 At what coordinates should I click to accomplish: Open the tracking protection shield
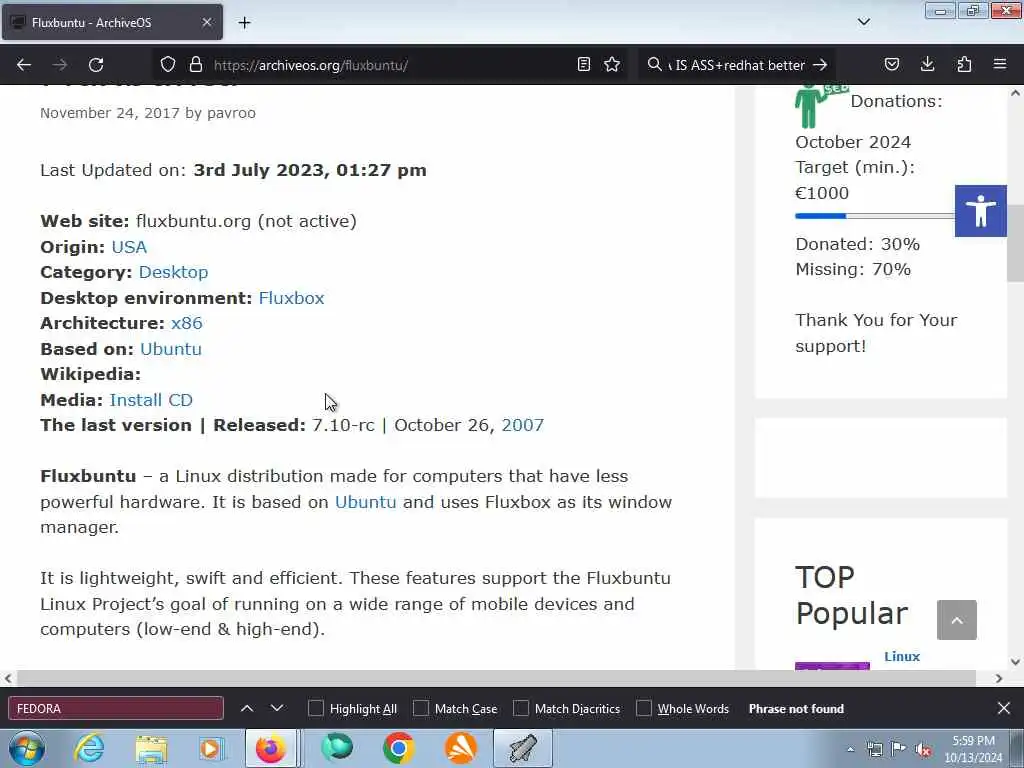(x=168, y=65)
